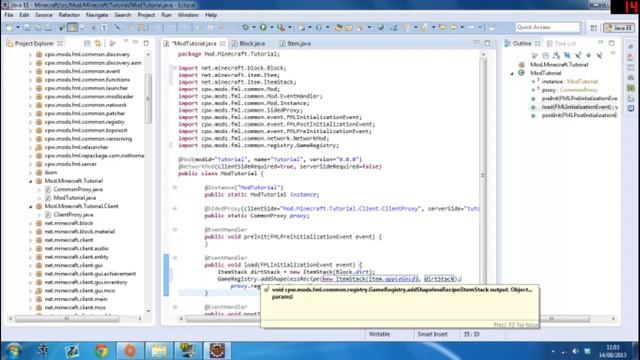Viewport: 640px width, 360px height.
Task: Click the Open Type toolbar icon
Action: 338,27
